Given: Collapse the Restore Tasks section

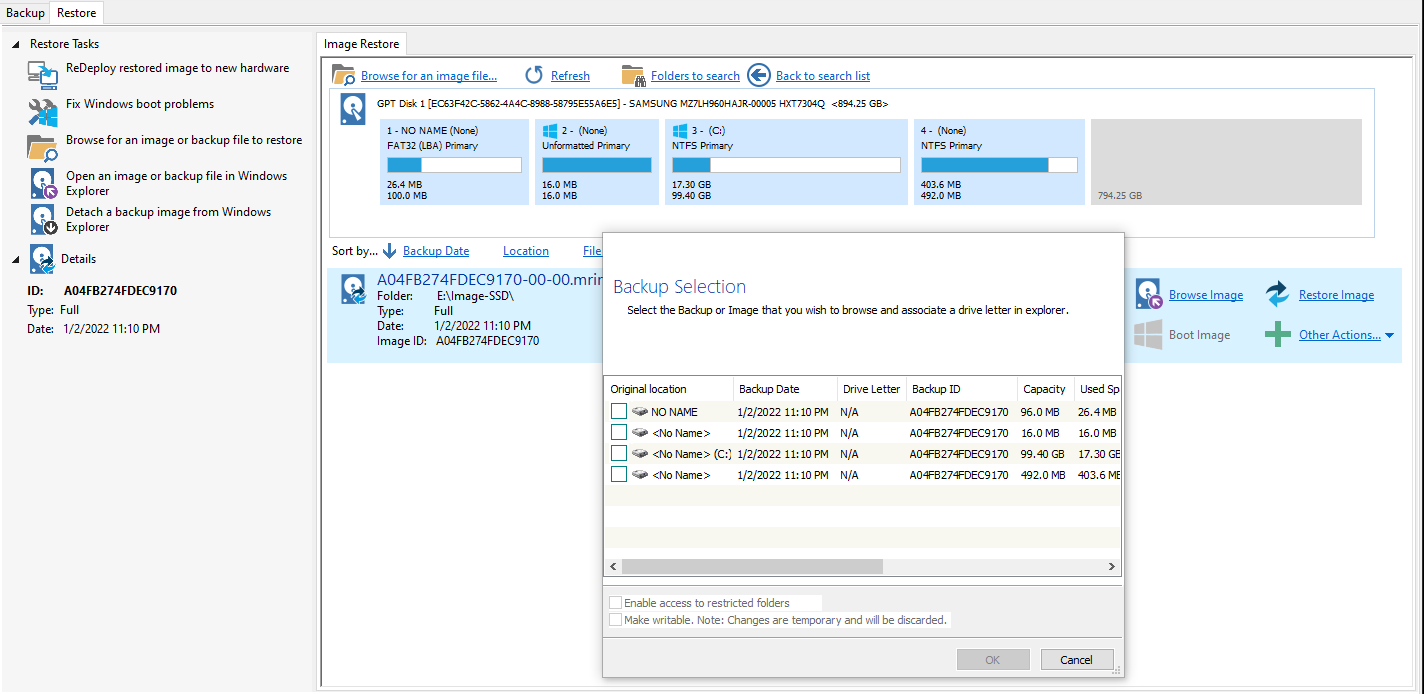Looking at the screenshot, I should [x=16, y=45].
